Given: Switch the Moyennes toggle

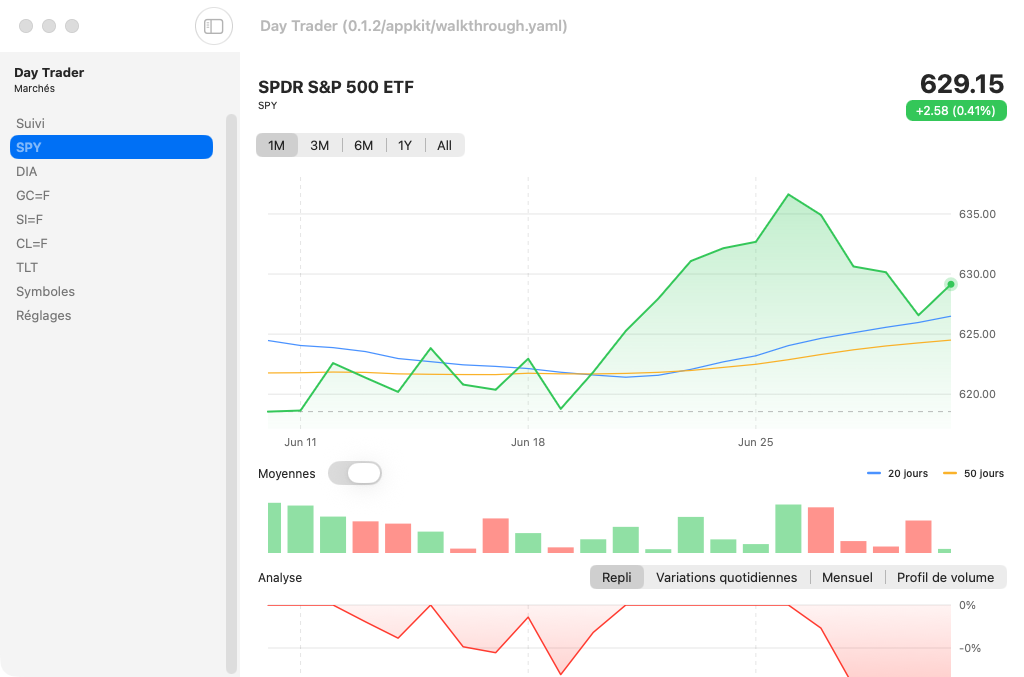Looking at the screenshot, I should tap(355, 473).
